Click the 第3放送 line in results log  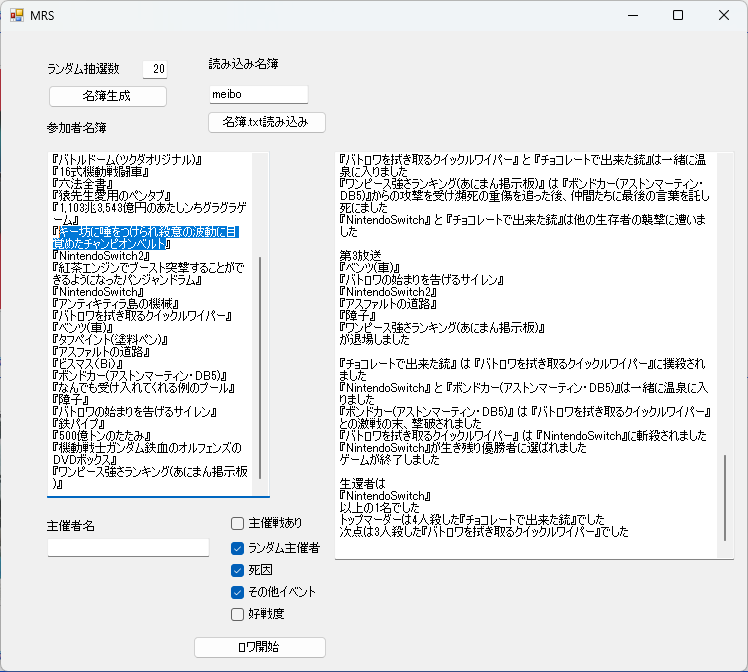(x=362, y=255)
